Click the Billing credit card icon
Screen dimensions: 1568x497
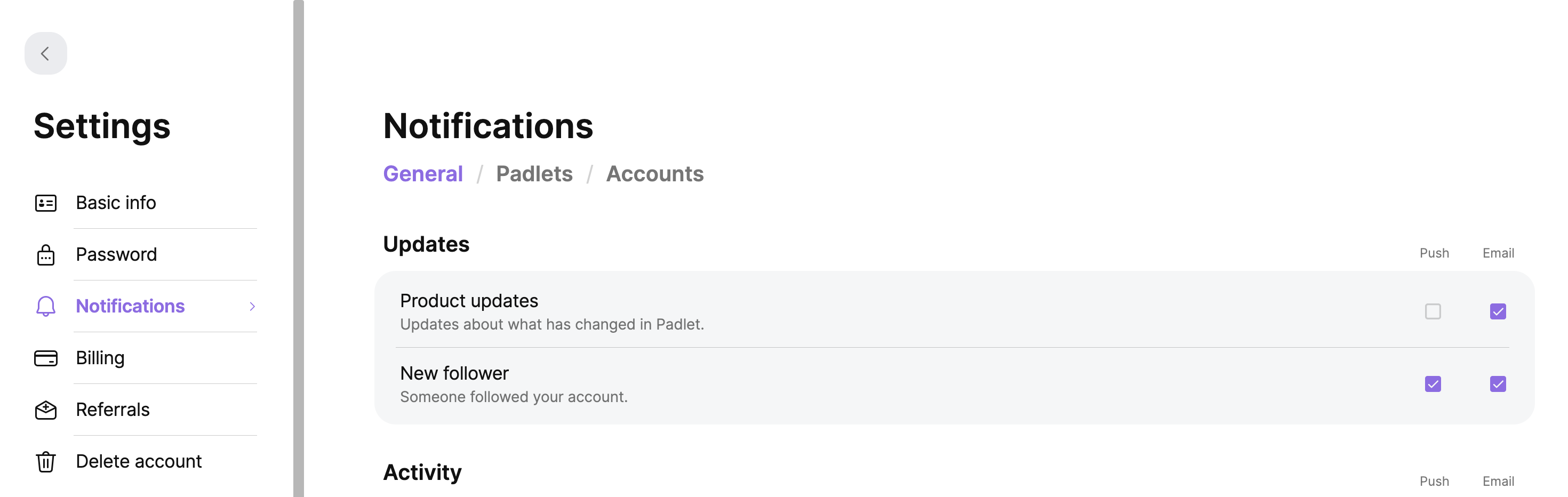(46, 358)
